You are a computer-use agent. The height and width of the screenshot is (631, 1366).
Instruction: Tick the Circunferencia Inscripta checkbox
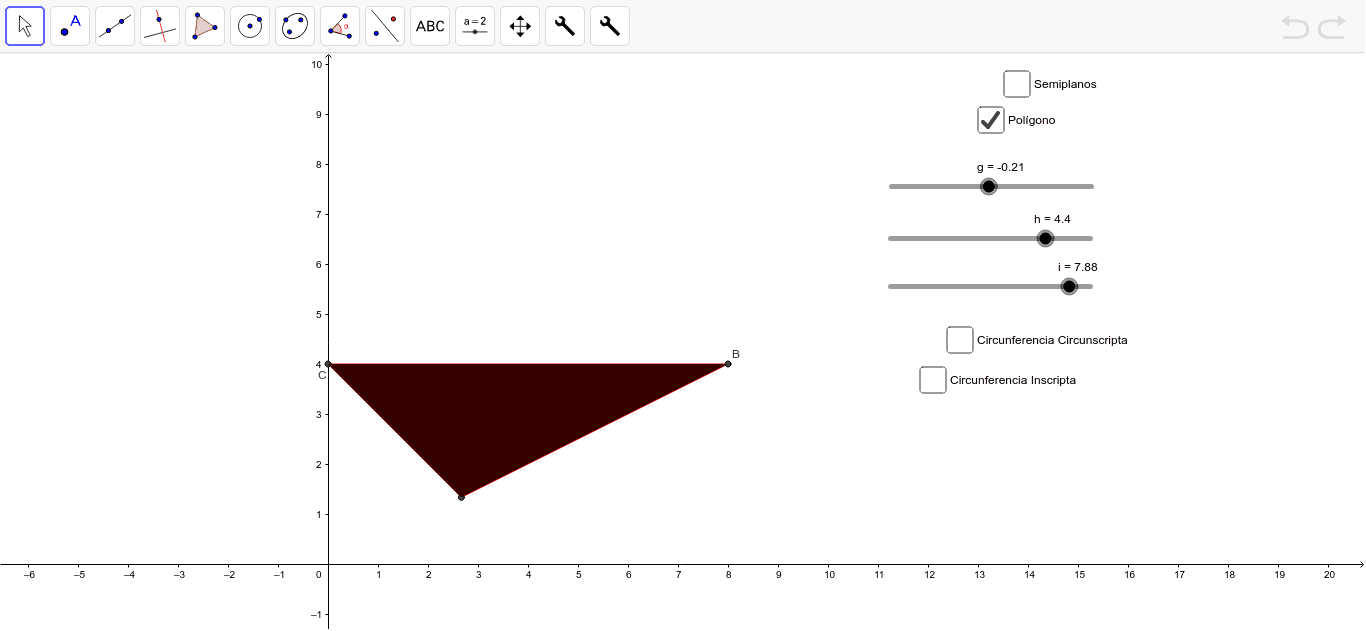(x=933, y=380)
